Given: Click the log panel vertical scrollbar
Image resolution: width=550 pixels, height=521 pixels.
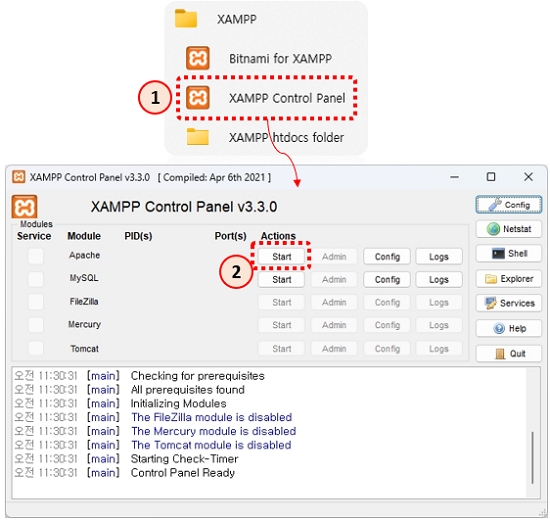Looking at the screenshot, I should (532, 457).
